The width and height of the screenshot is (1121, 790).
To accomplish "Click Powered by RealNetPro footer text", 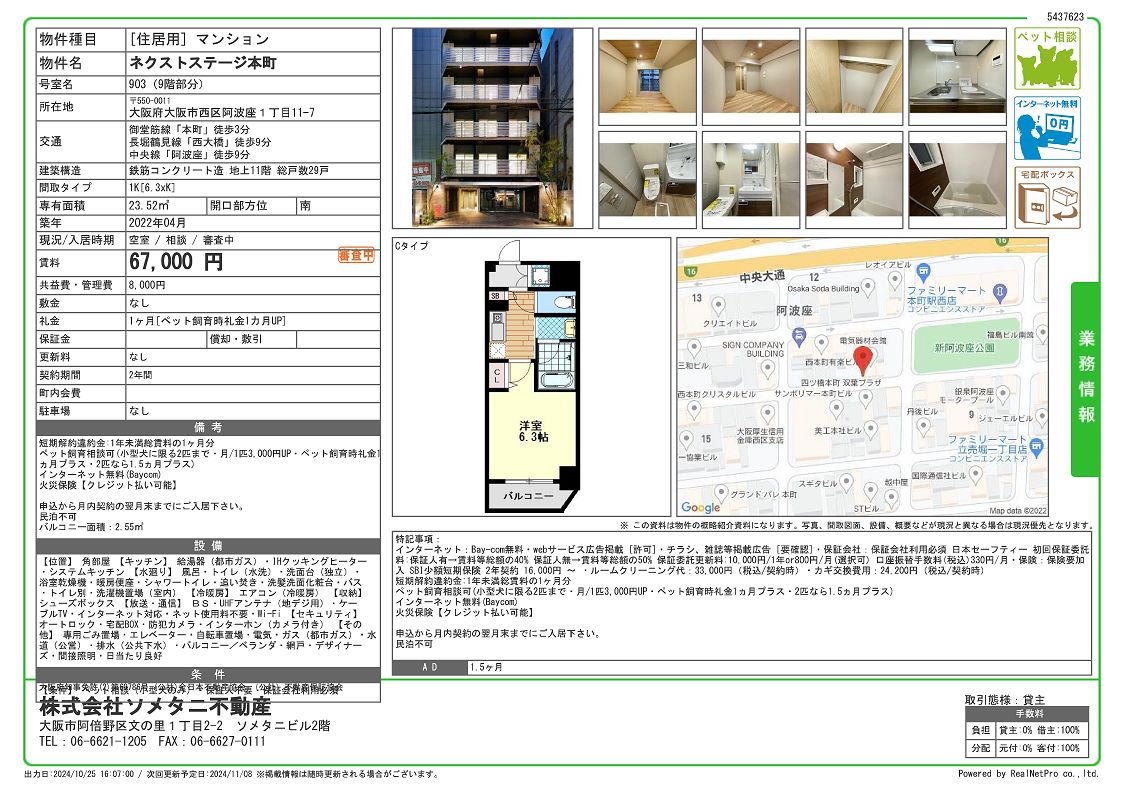I will (1028, 773).
